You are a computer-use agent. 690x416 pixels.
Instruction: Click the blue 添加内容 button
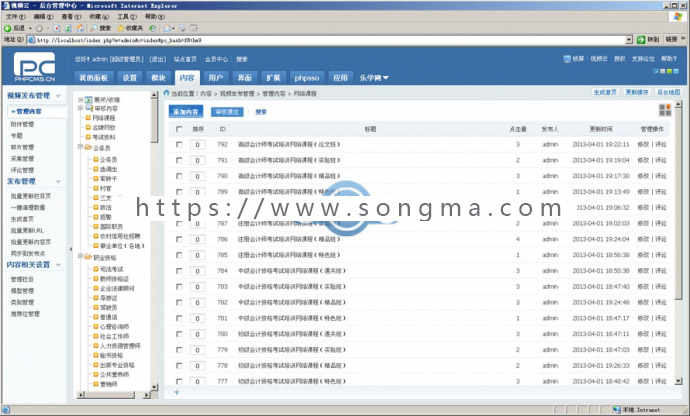186,111
